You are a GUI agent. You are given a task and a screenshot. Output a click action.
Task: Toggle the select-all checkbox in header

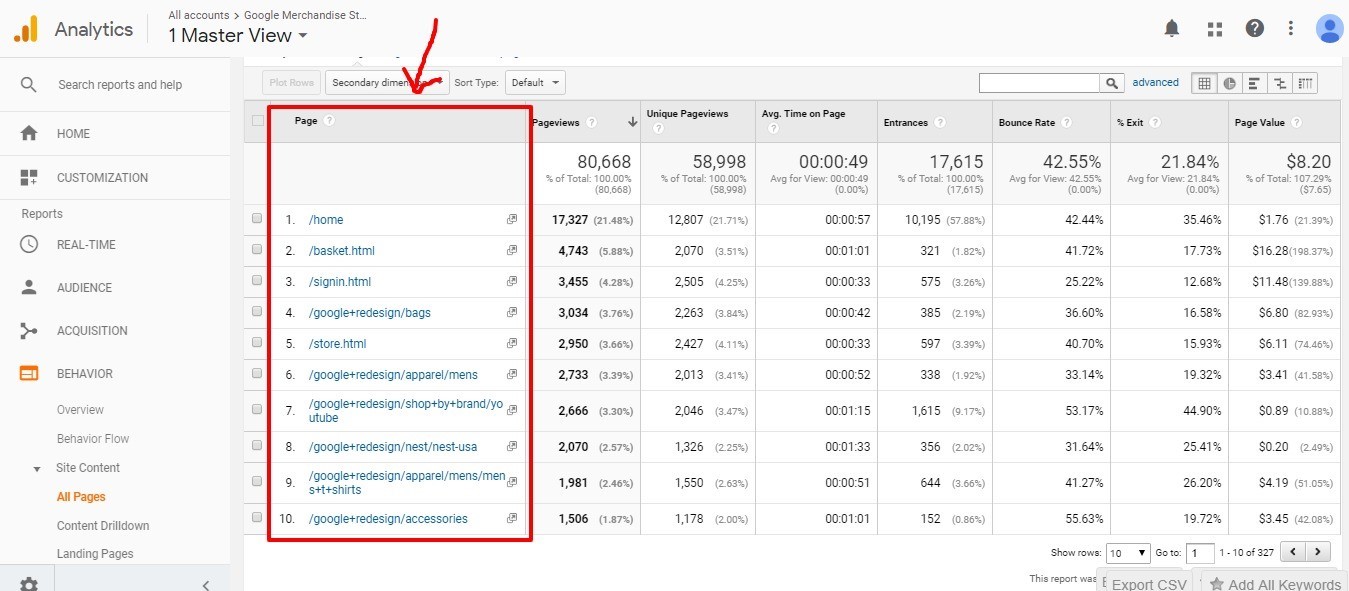tap(258, 121)
